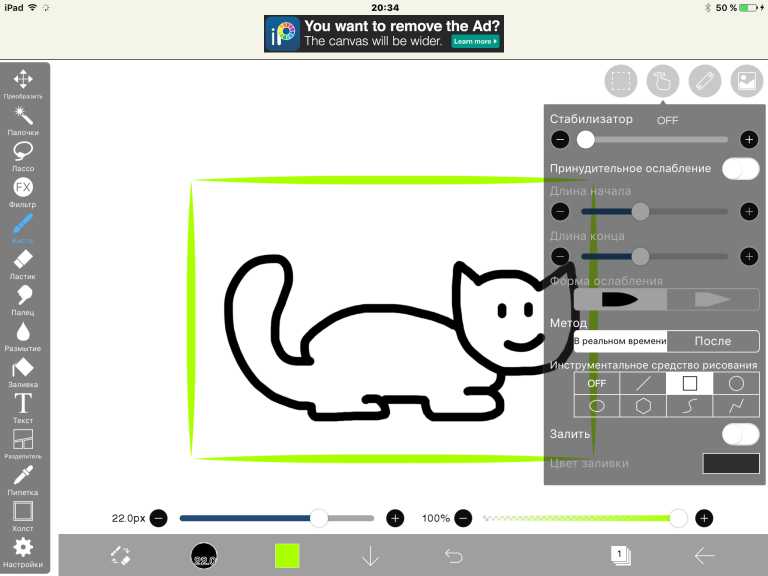768x576 pixels.
Task: Increase opacity with plus button
Action: pyautogui.click(x=704, y=518)
